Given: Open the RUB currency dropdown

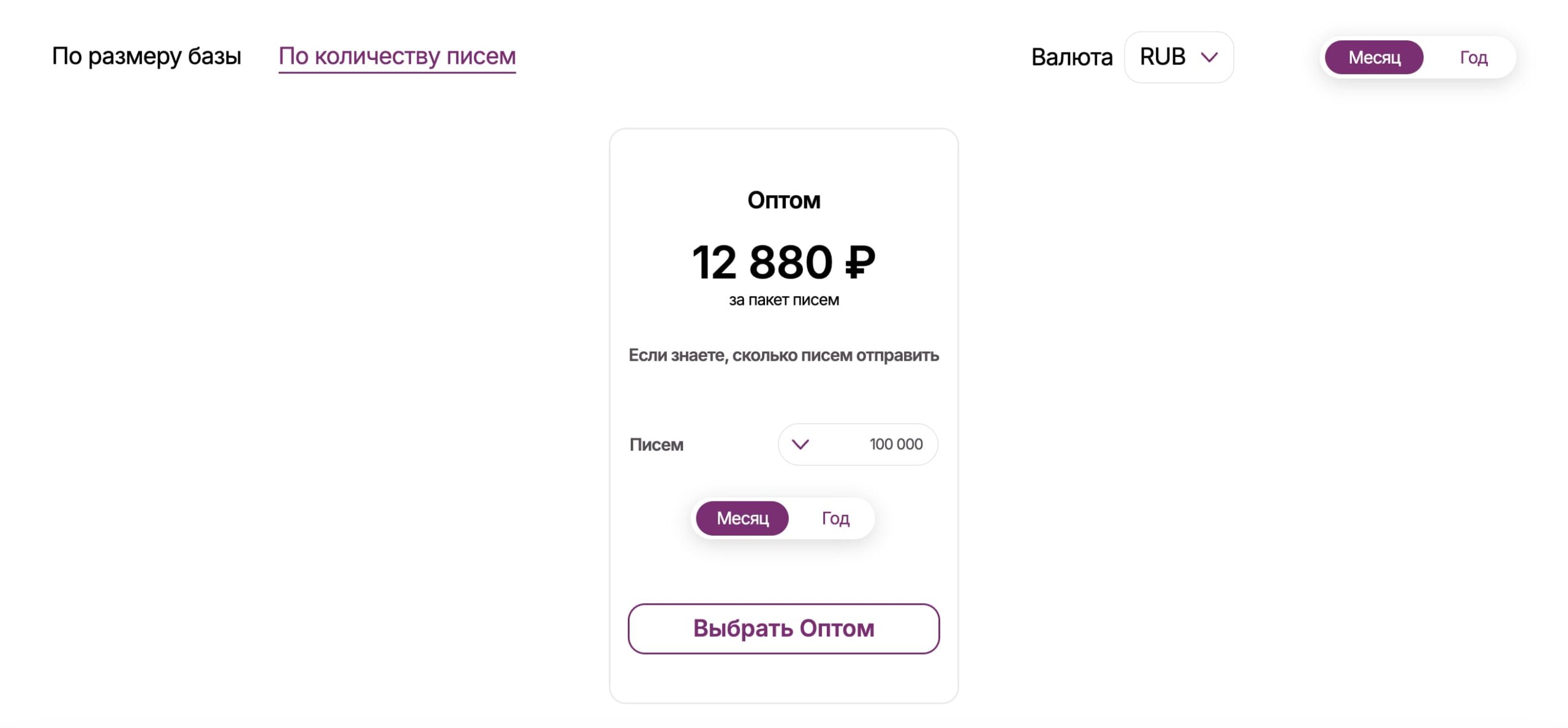Looking at the screenshot, I should click(1178, 57).
